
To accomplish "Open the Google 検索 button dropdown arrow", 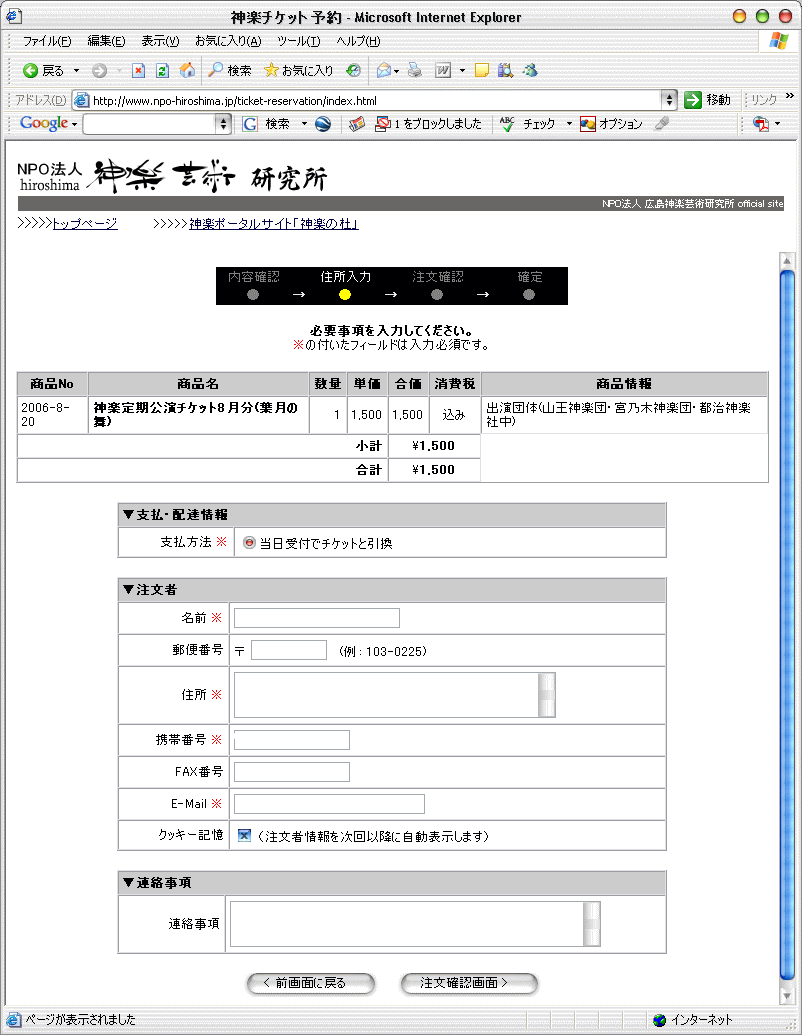I will [x=304, y=123].
